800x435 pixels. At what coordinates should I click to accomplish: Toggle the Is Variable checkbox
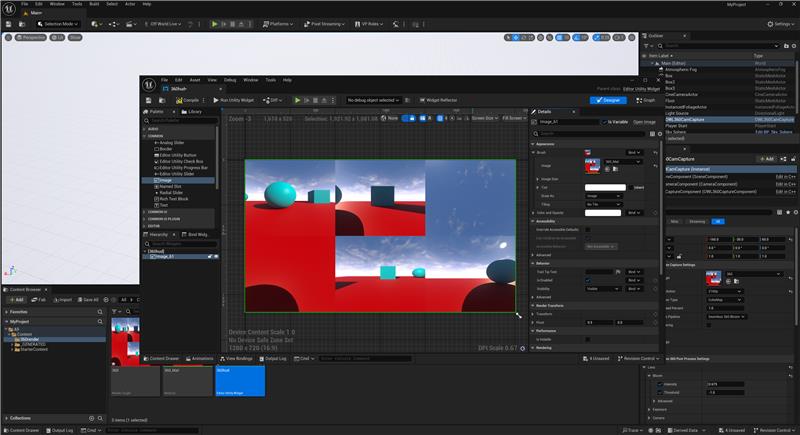click(x=605, y=122)
